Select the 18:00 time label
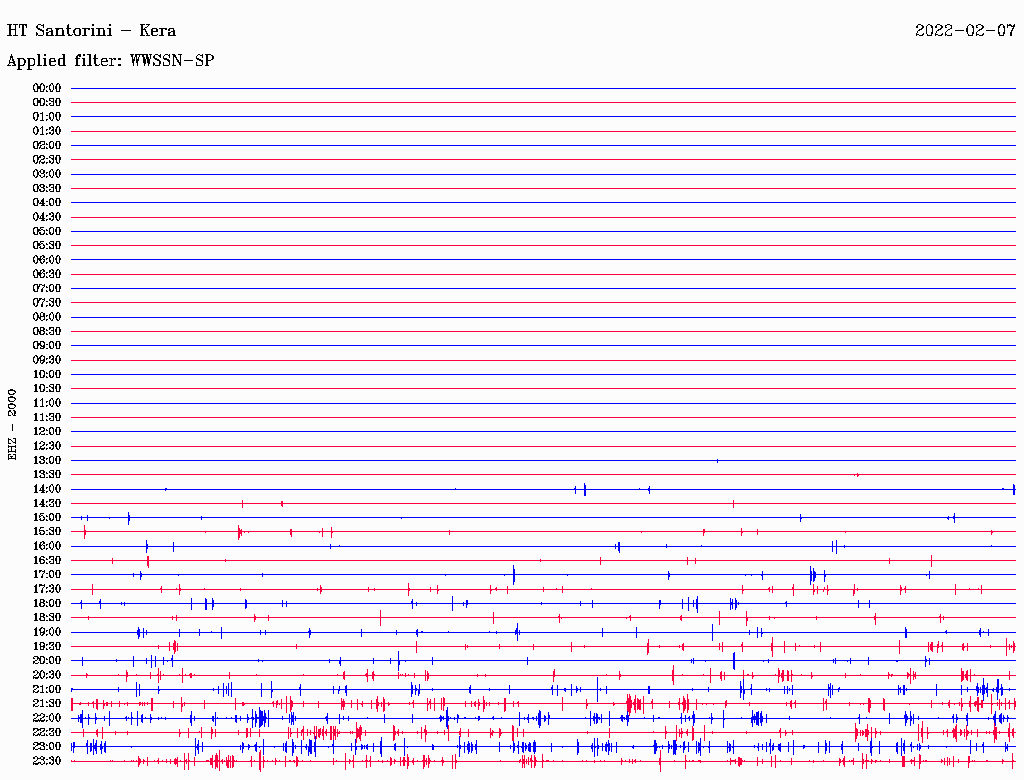The width and height of the screenshot is (1024, 780). click(46, 603)
